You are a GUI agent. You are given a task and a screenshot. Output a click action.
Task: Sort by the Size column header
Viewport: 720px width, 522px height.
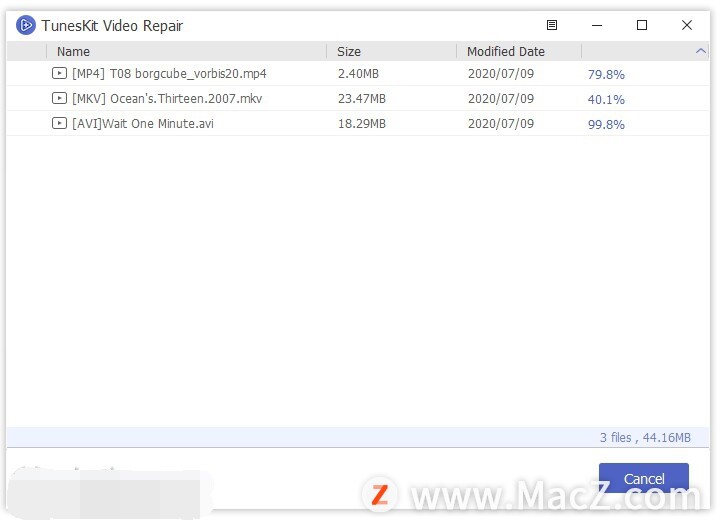[x=349, y=51]
